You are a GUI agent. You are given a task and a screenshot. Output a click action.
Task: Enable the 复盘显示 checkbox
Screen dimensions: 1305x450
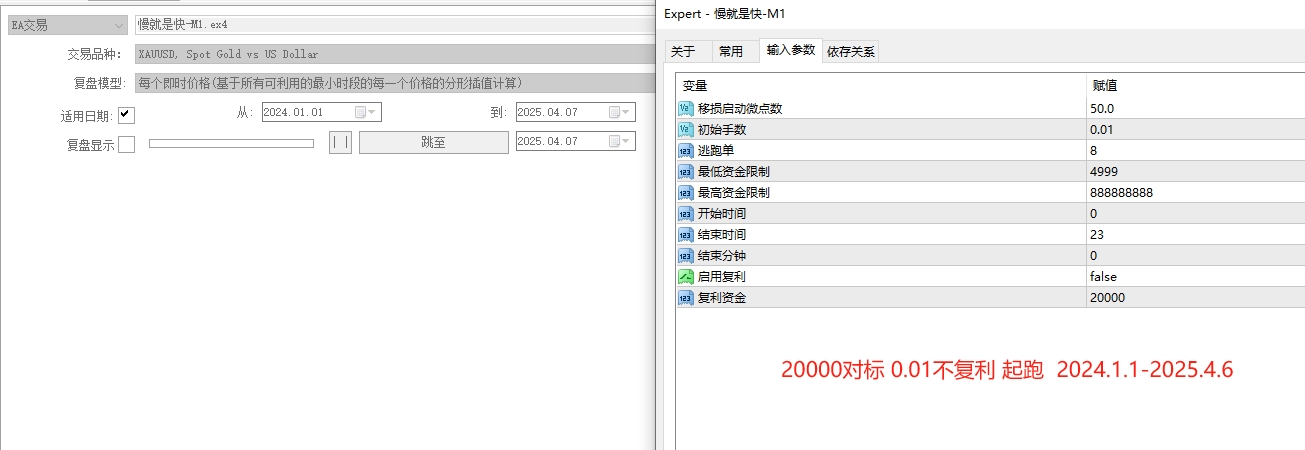click(126, 145)
